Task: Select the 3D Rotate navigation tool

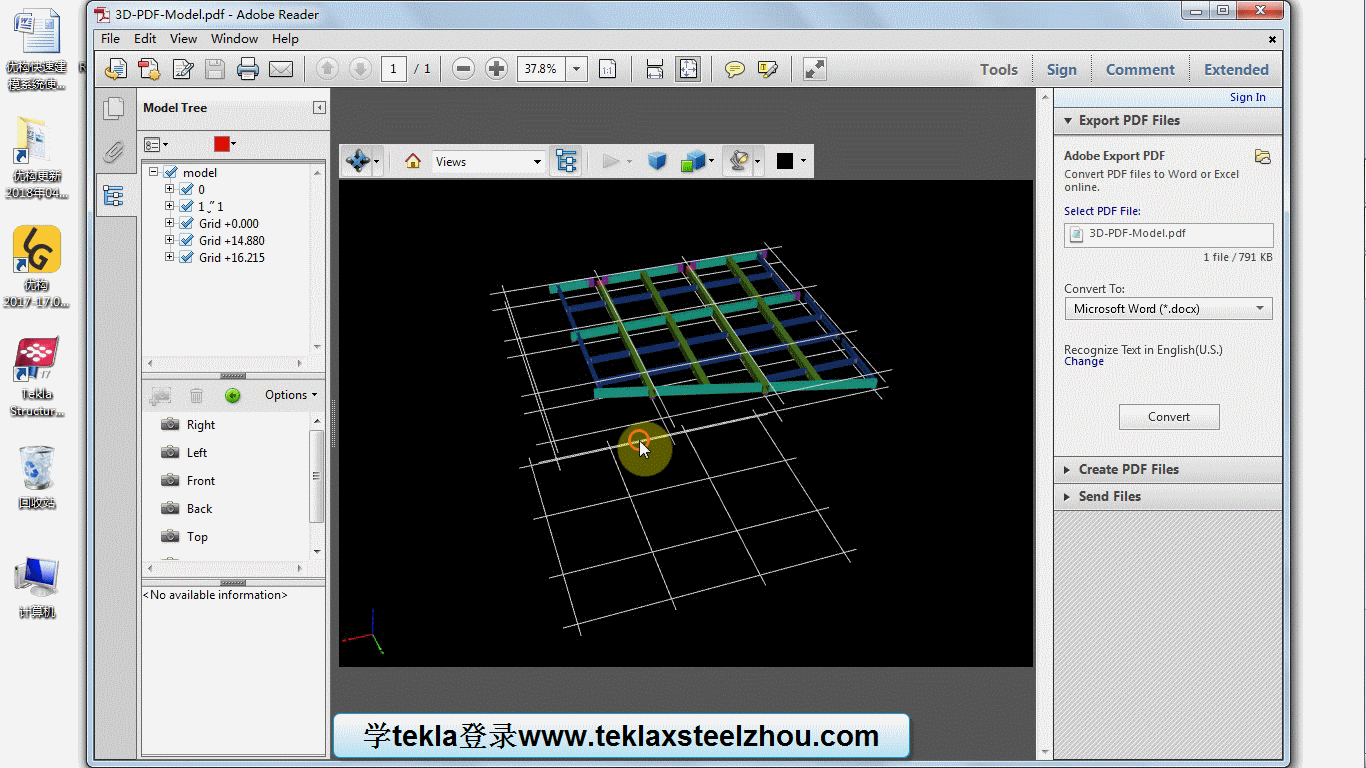Action: [x=357, y=161]
